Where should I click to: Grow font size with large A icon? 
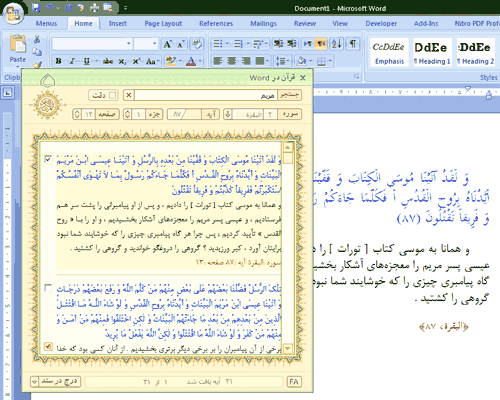[167, 44]
